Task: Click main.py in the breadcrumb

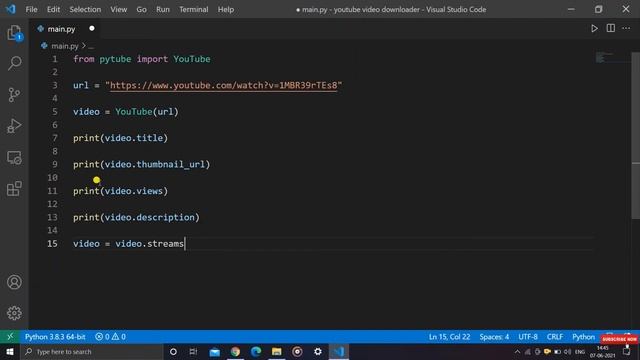Action: (64, 46)
